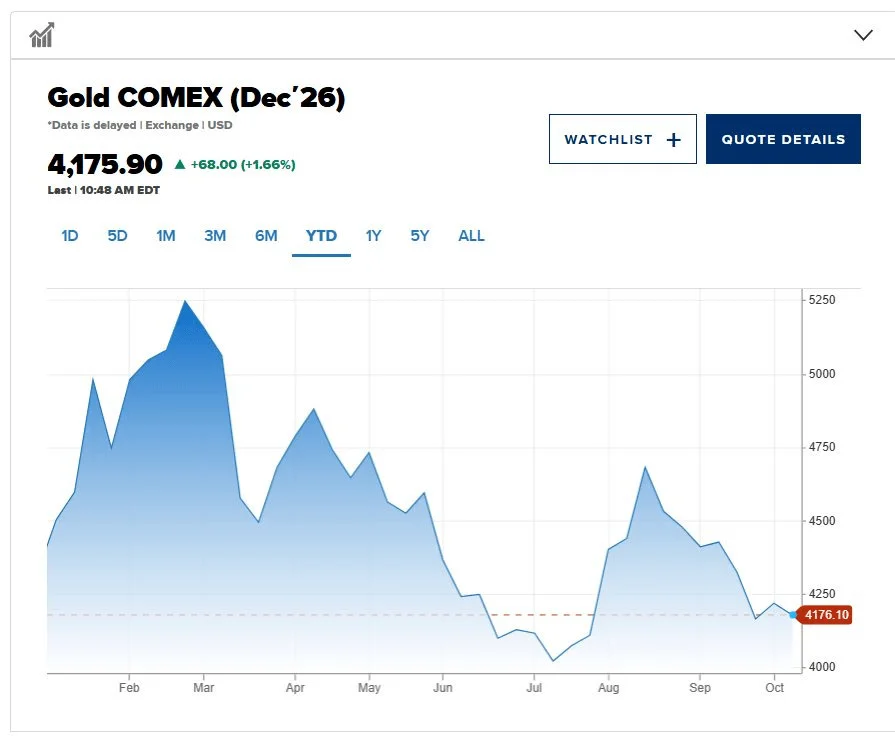The width and height of the screenshot is (895, 736).
Task: Click the Gold COMEX (Dec'26) title
Action: tap(196, 97)
